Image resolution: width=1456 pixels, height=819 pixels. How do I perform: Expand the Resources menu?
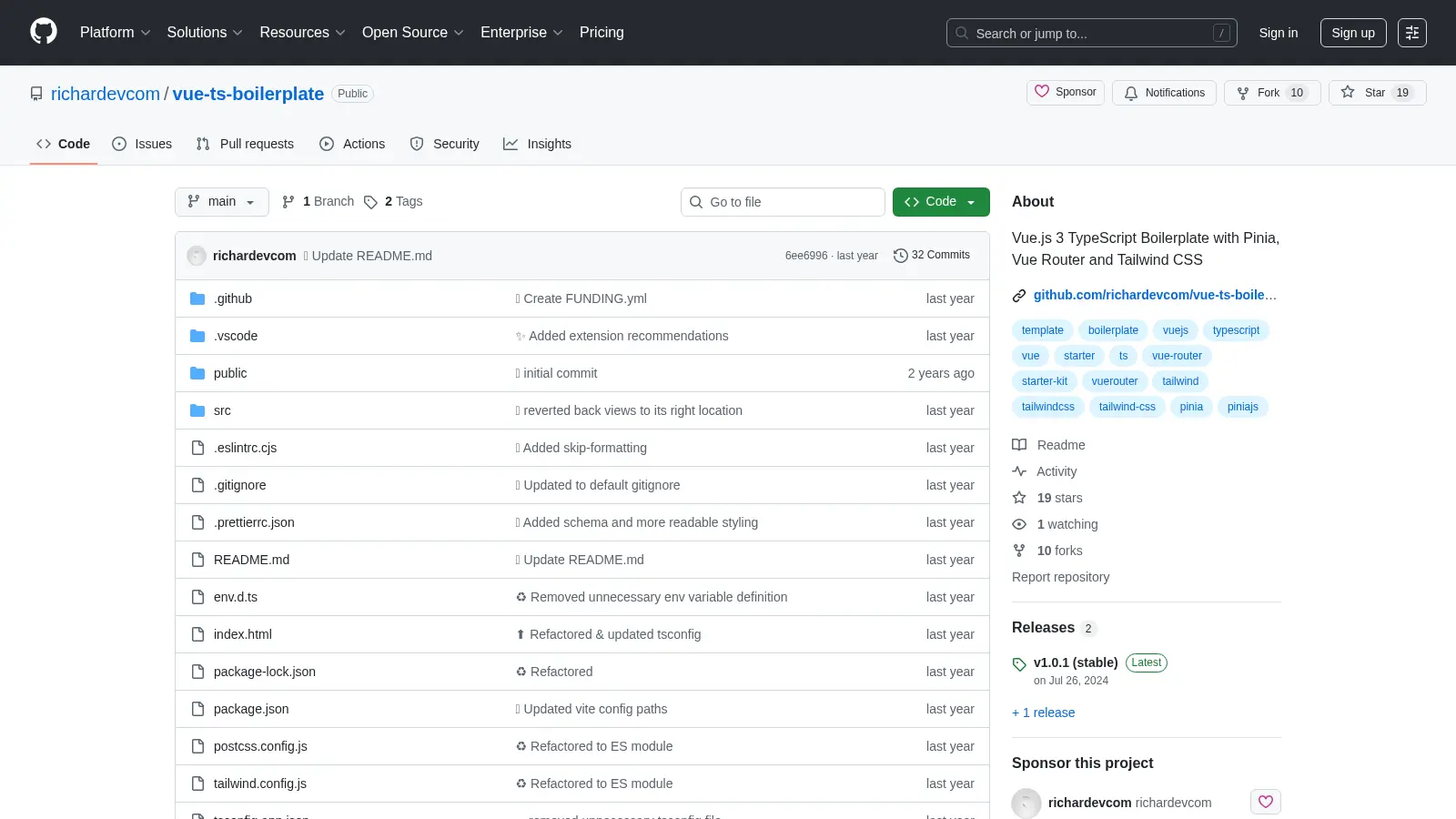pos(302,33)
